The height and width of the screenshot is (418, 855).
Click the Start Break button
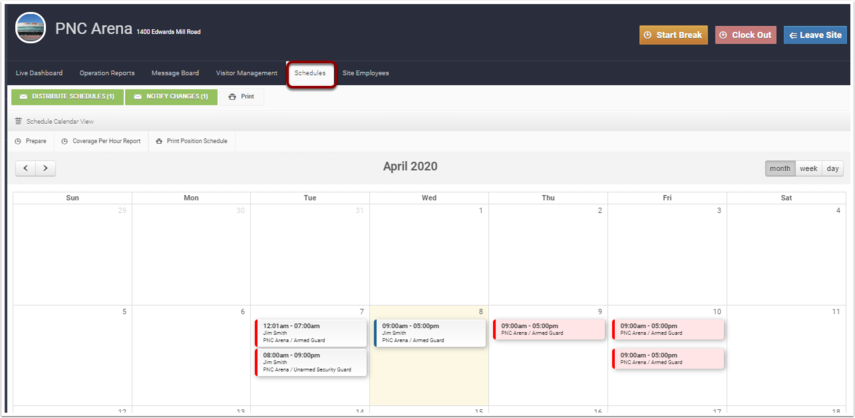click(x=673, y=35)
